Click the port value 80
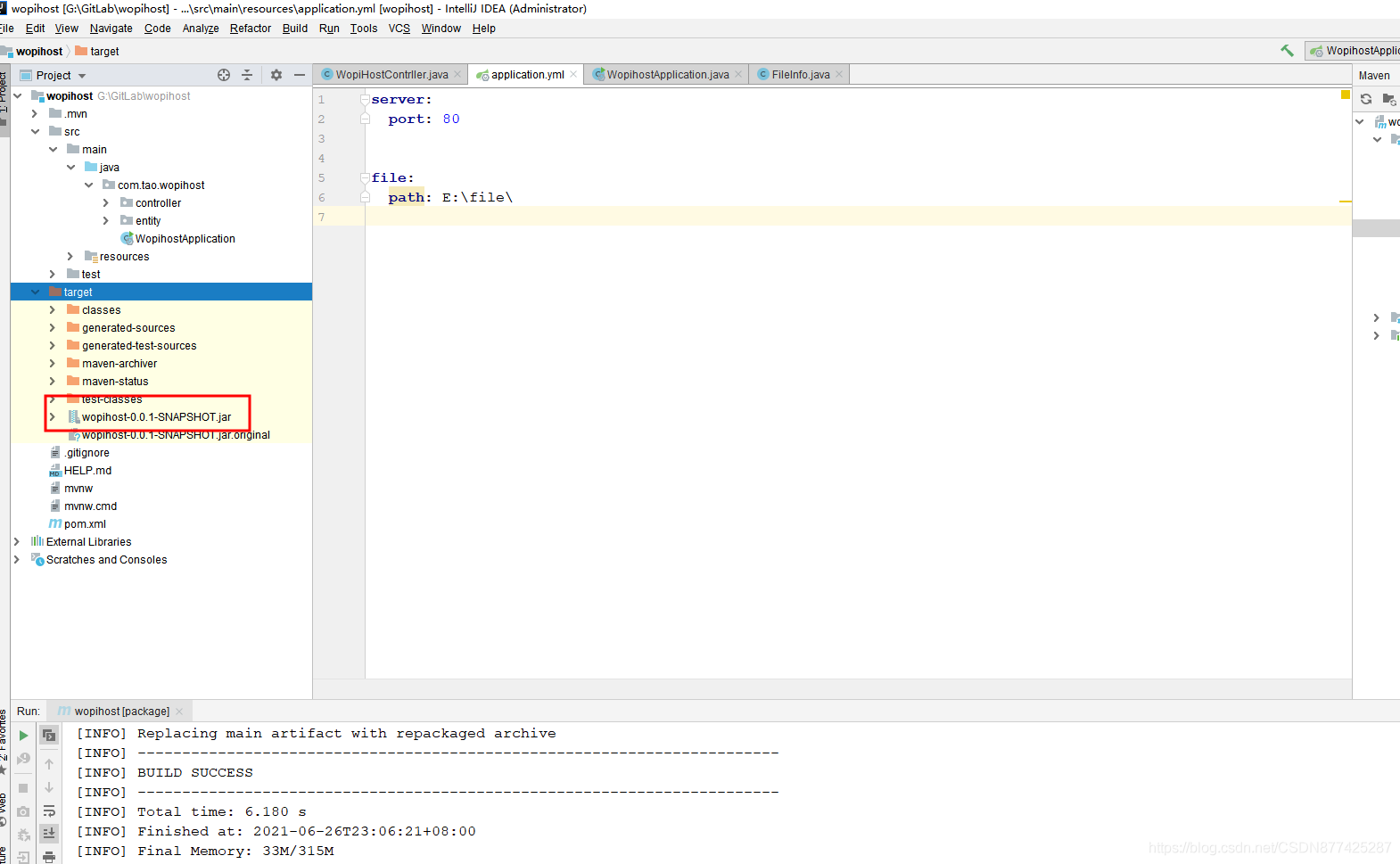 click(x=451, y=119)
